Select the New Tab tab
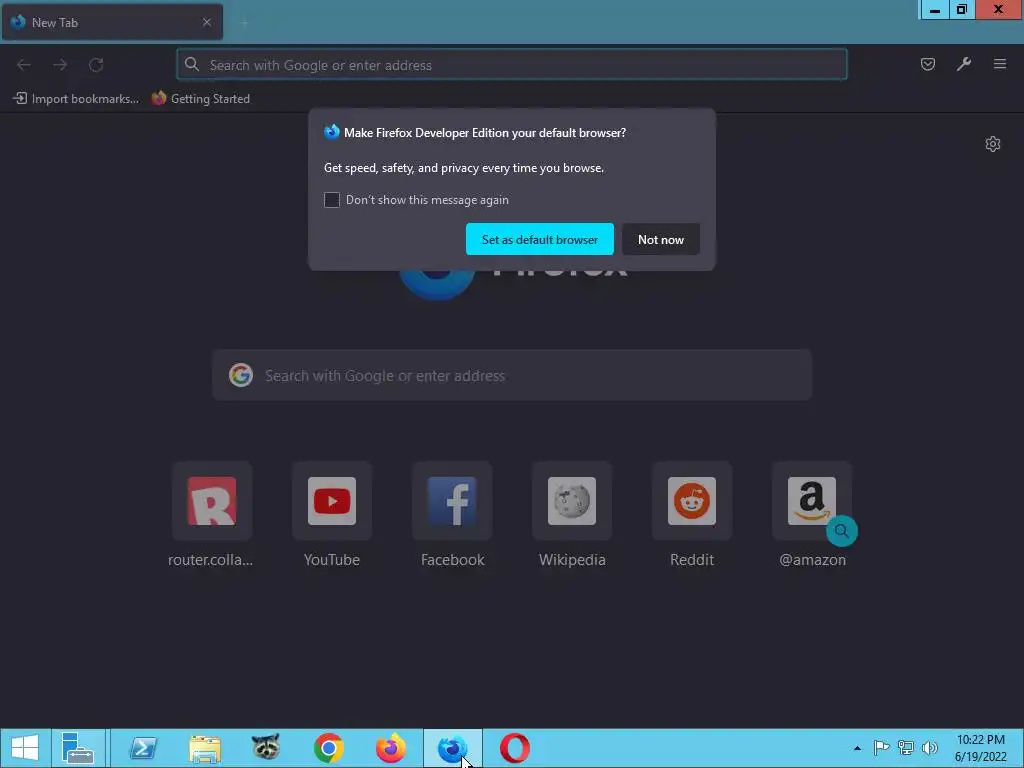 pos(112,22)
